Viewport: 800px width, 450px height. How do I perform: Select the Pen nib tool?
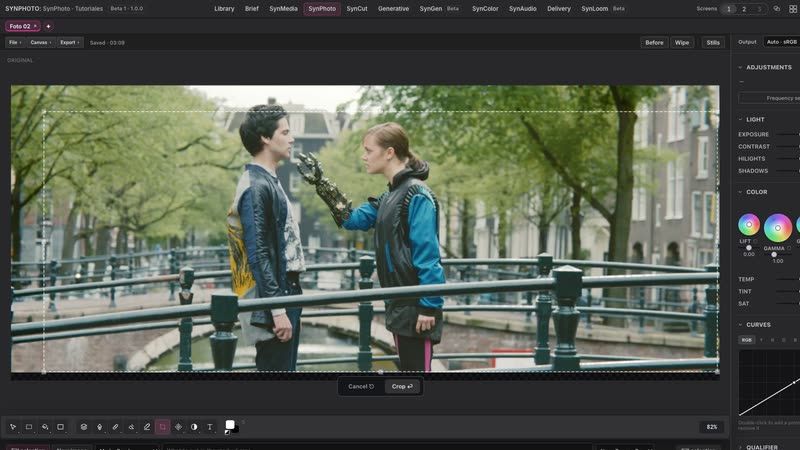click(x=100, y=427)
